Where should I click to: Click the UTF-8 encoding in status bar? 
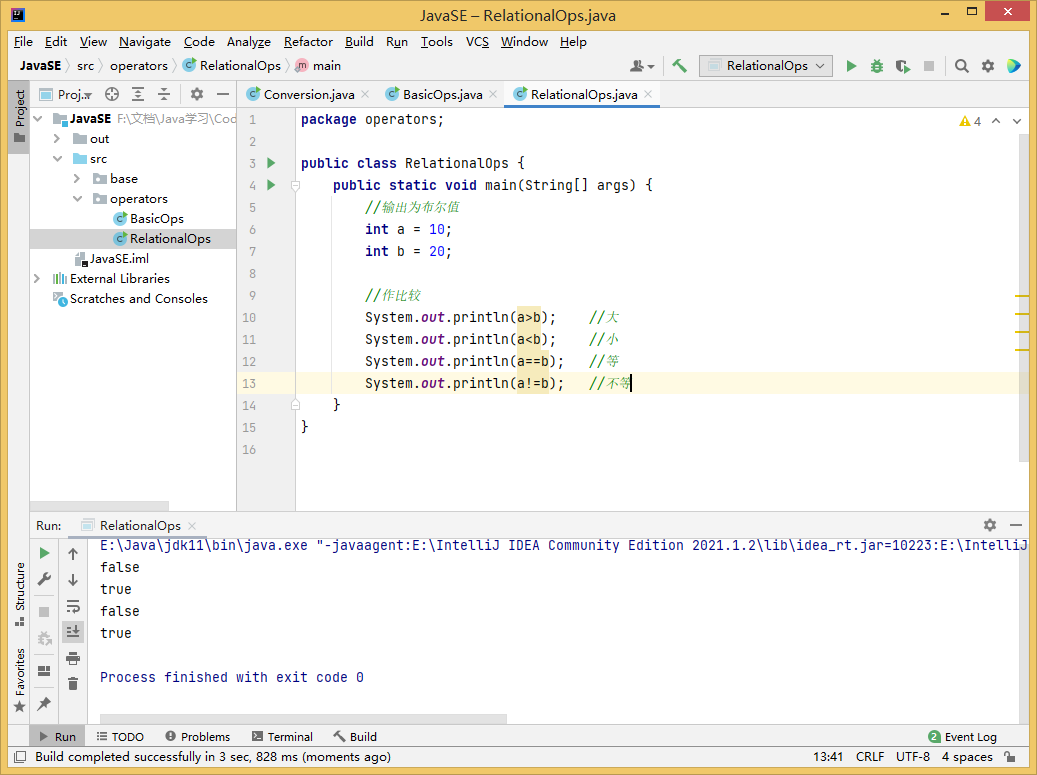pos(912,757)
